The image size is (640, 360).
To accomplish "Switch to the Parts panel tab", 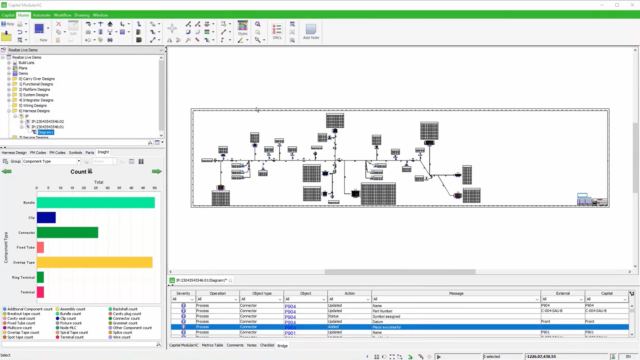I will 90,153.
